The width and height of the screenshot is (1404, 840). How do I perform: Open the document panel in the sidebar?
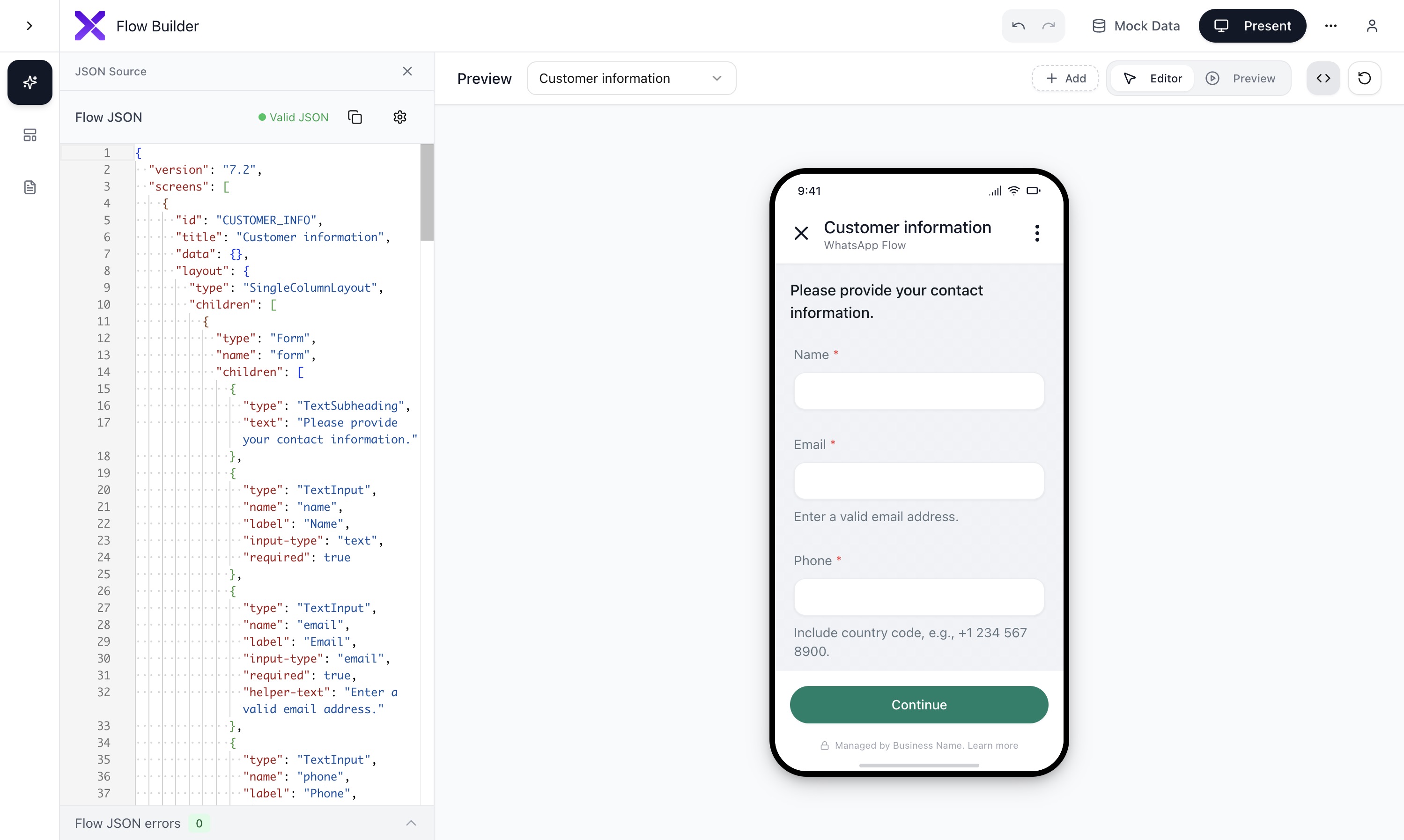30,187
